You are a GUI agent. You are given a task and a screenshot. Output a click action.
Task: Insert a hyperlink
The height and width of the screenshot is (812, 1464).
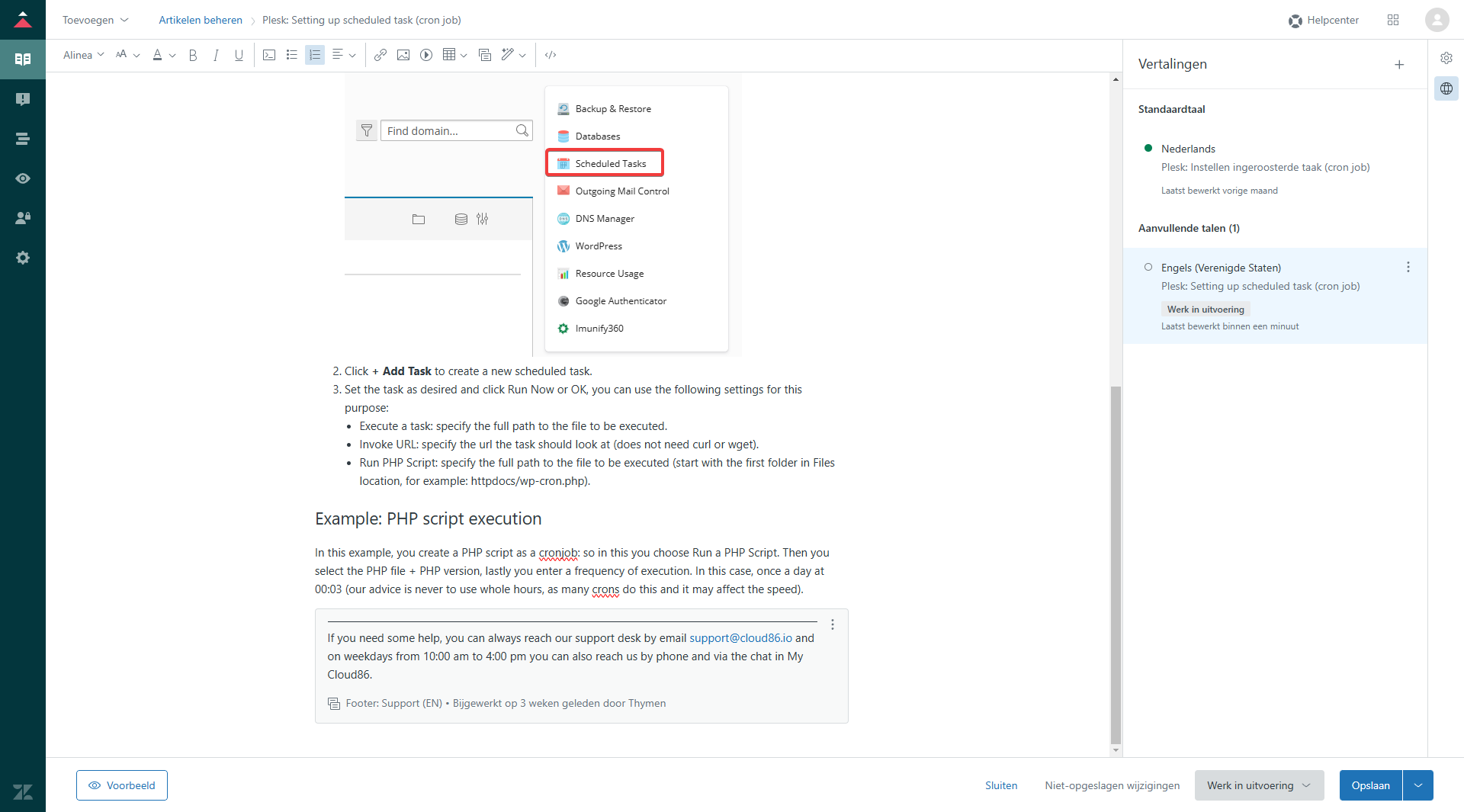point(380,55)
